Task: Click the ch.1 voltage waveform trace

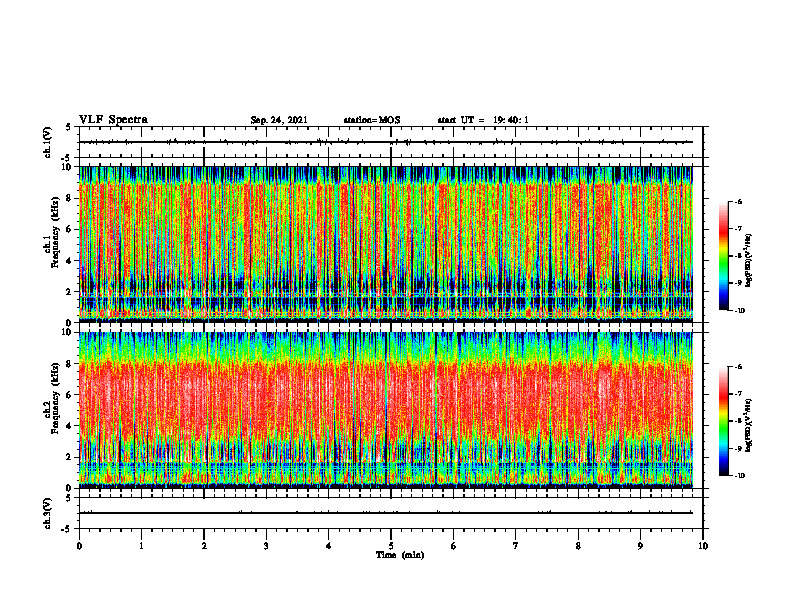Action: 386,142
